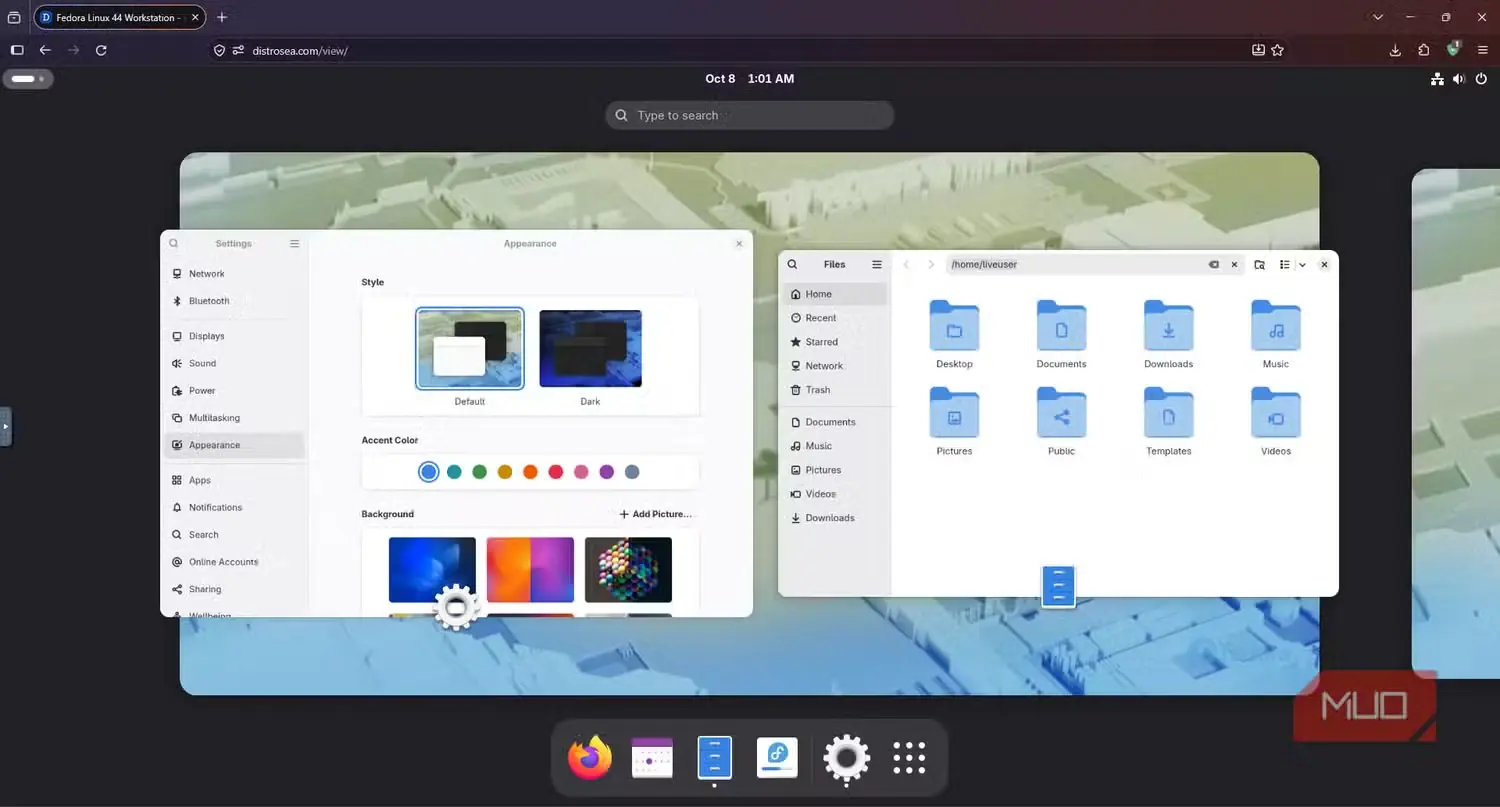The height and width of the screenshot is (807, 1500).
Task: Toggle the browser sidebar button
Action: pos(17,50)
